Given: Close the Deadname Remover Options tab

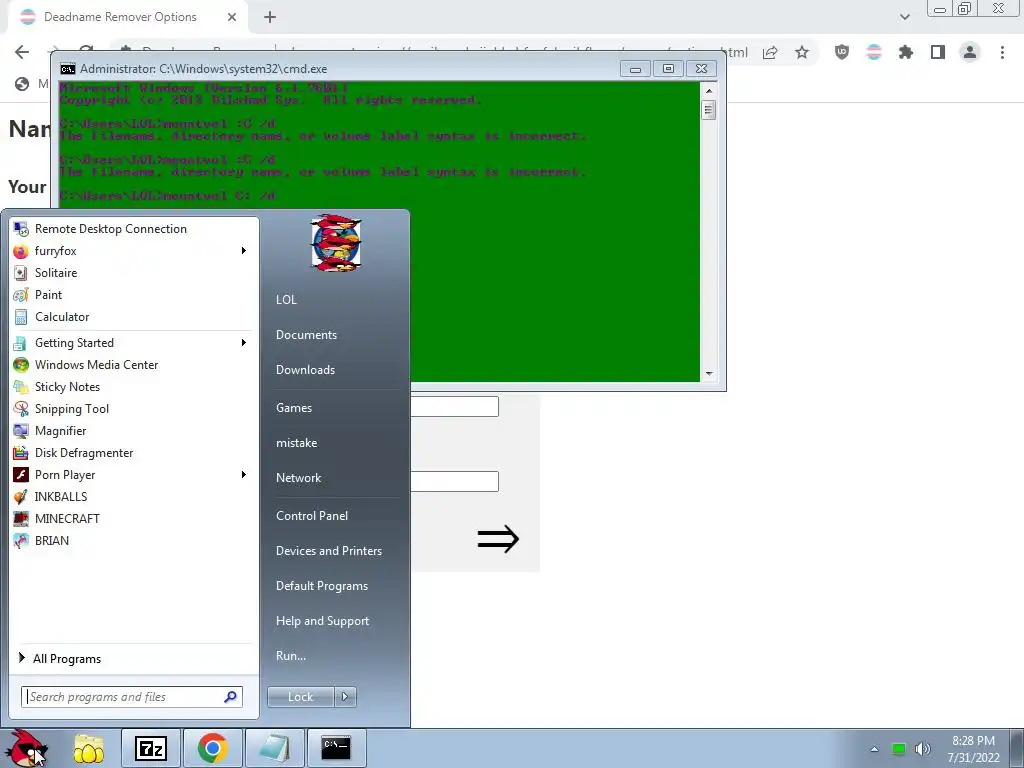Looking at the screenshot, I should click(232, 17).
